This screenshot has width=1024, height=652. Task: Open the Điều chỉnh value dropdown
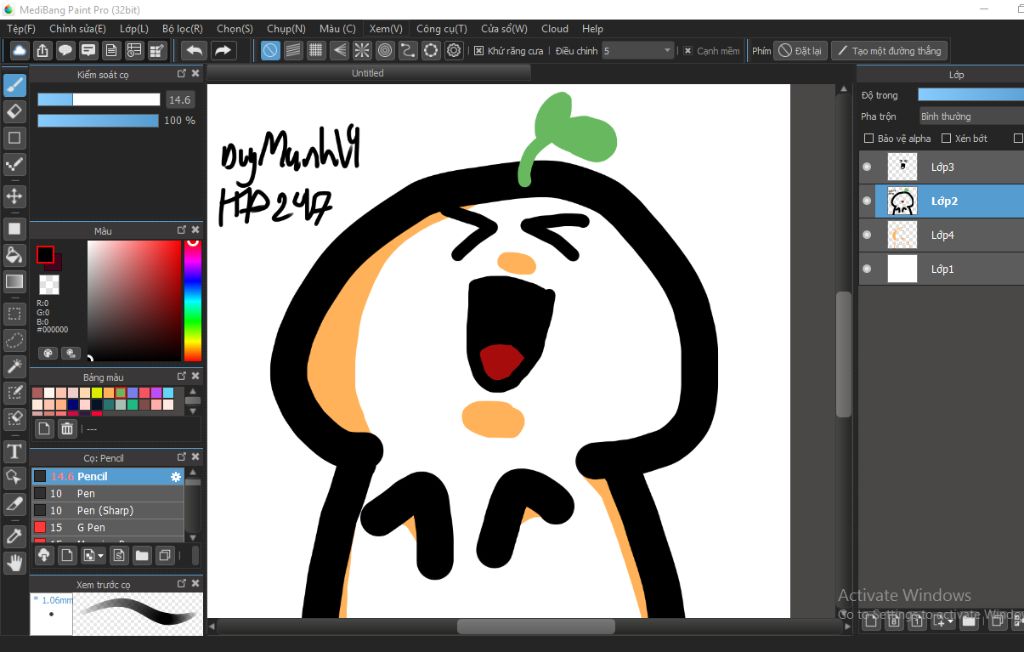[x=667, y=51]
